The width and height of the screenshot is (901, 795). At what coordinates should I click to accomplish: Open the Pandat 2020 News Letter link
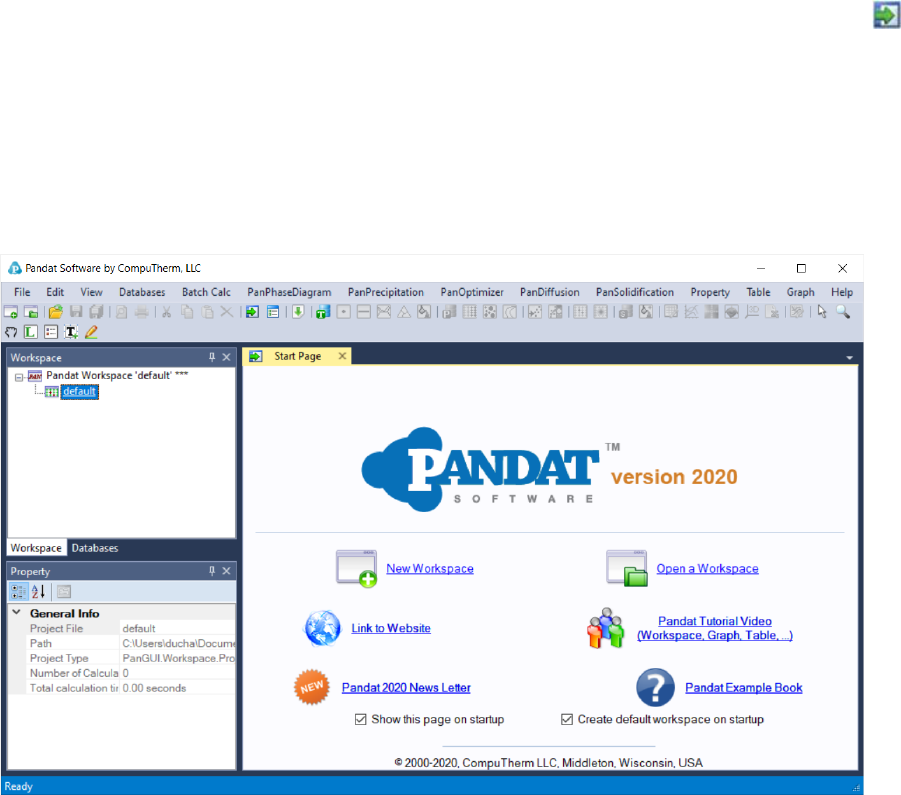pyautogui.click(x=406, y=688)
